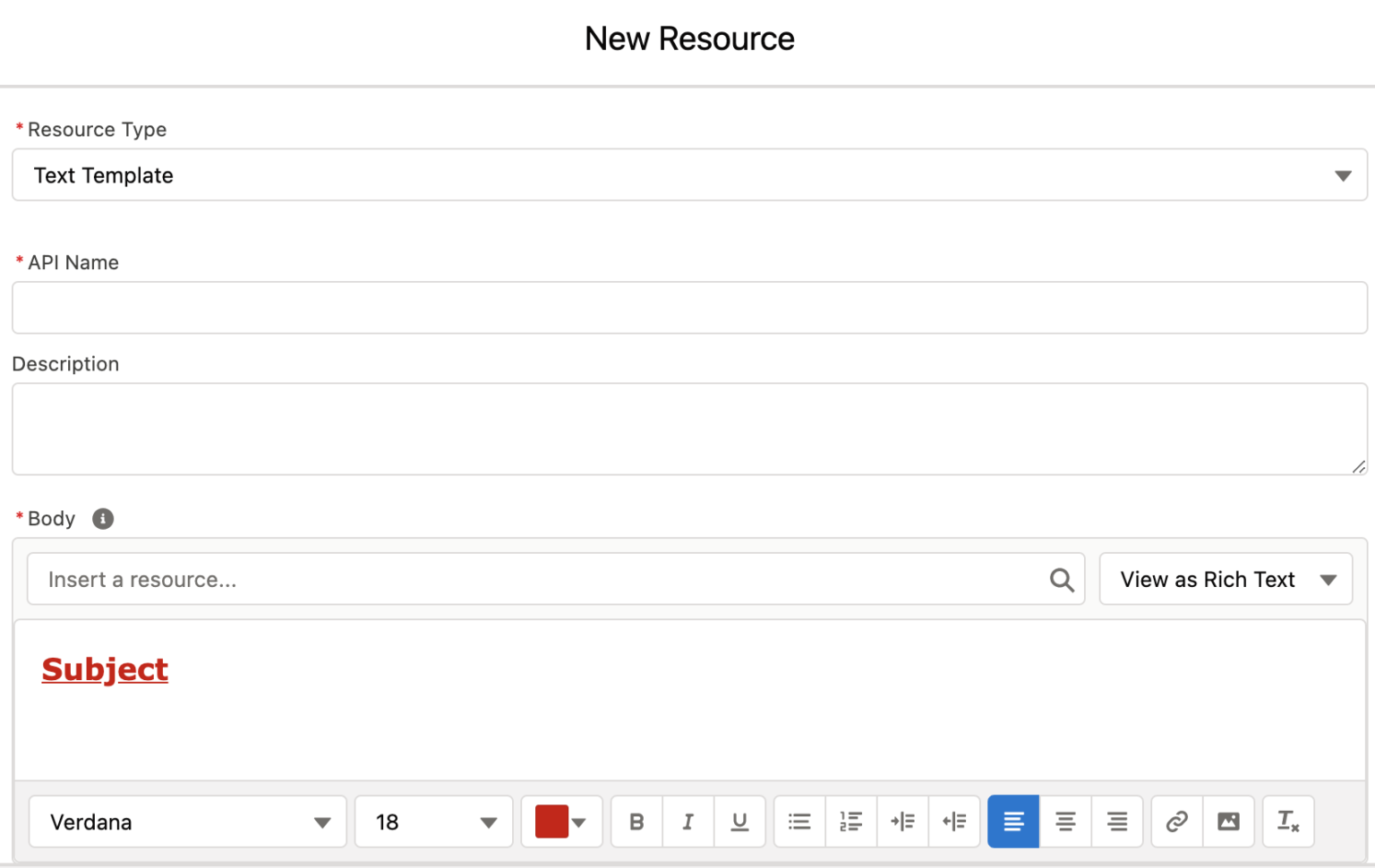
Task: Insert a bulleted list
Action: (x=799, y=821)
